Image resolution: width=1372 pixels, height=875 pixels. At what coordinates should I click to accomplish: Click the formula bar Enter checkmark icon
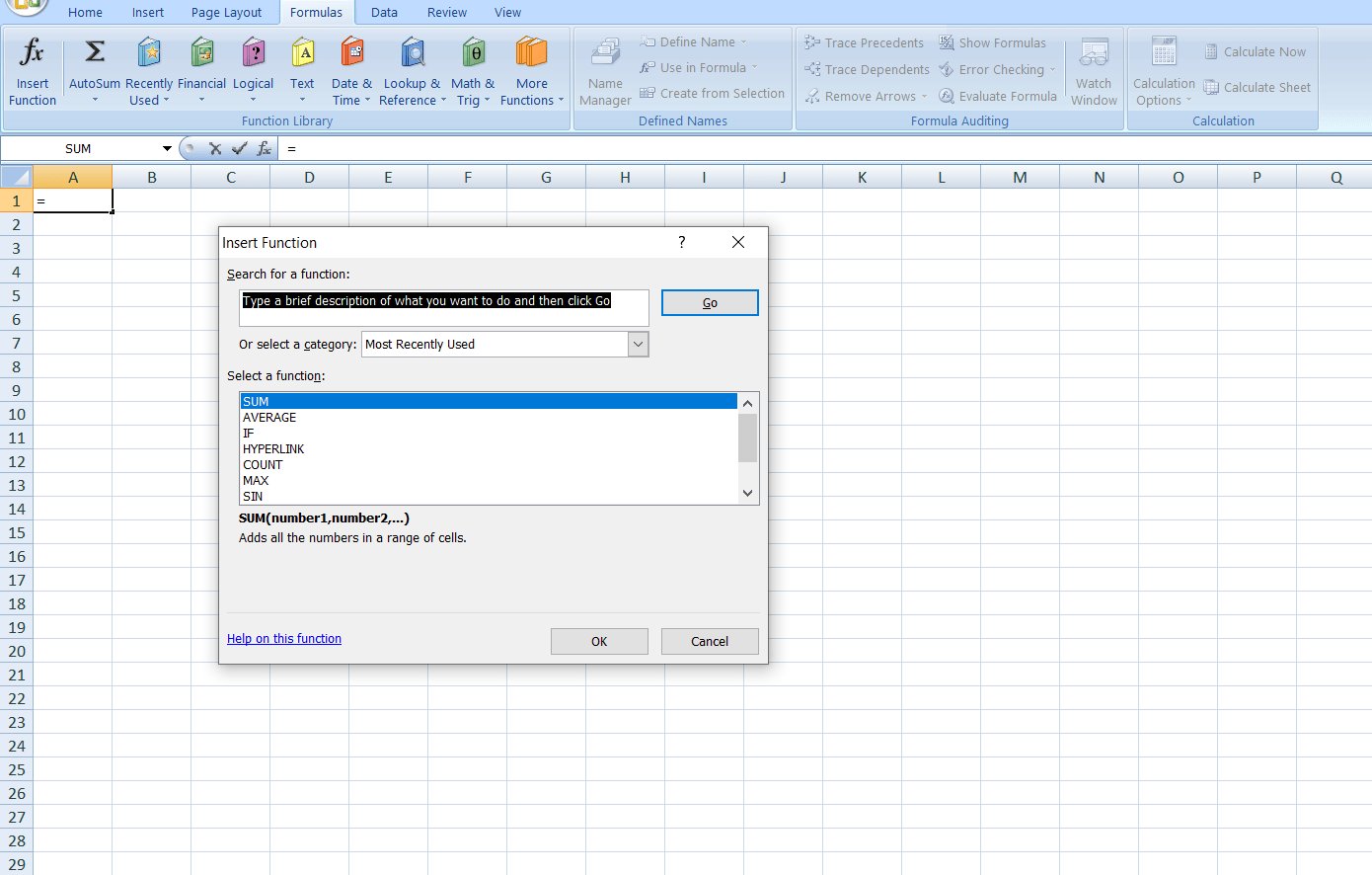pos(239,148)
